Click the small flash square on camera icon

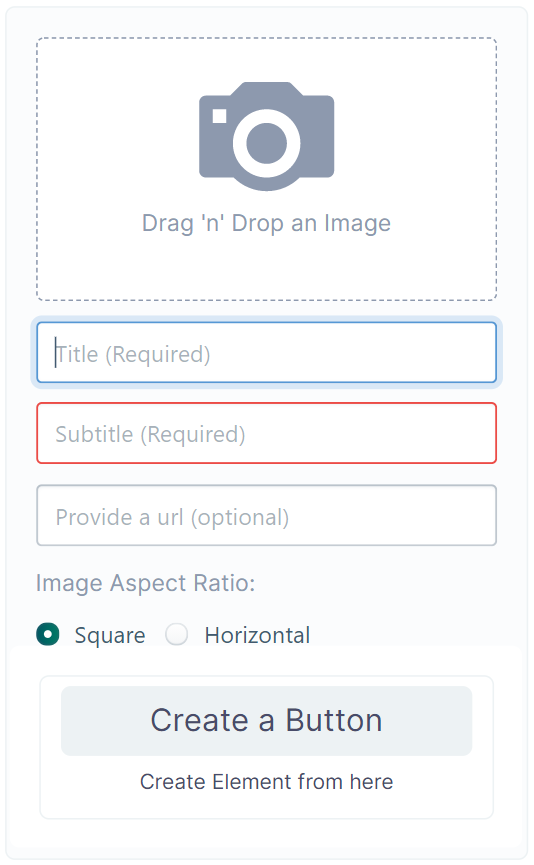[x=220, y=116]
